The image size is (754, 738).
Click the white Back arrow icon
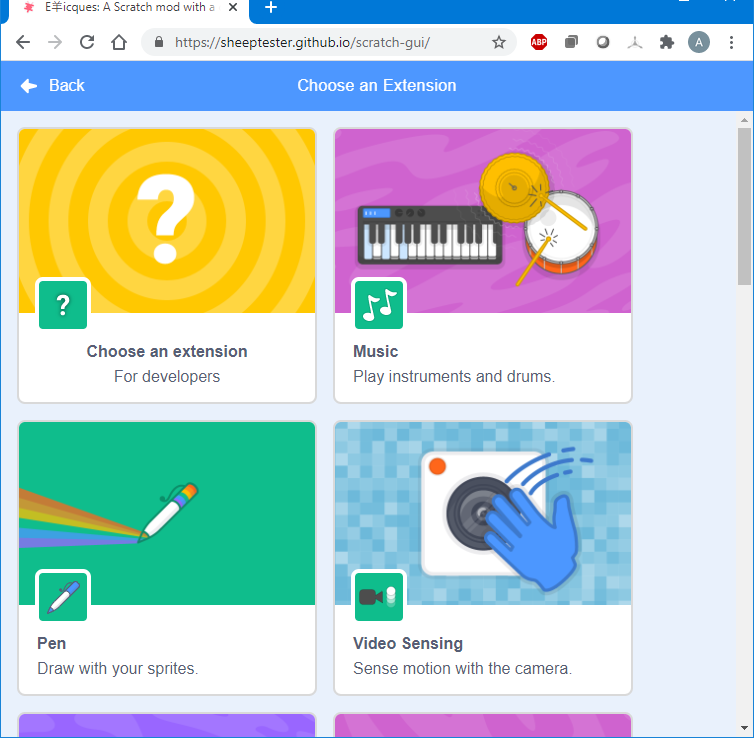coord(29,86)
